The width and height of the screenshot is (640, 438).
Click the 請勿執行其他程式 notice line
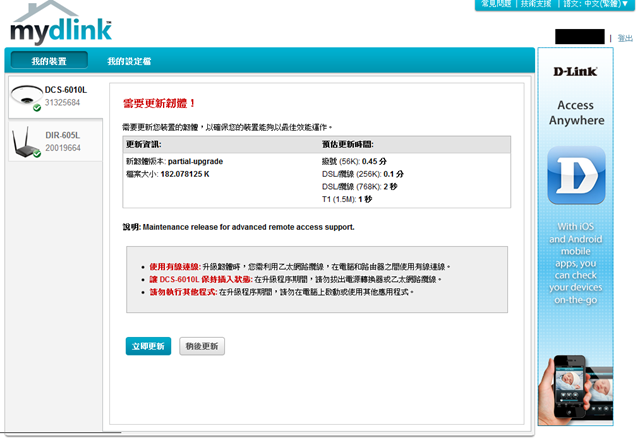[282, 292]
